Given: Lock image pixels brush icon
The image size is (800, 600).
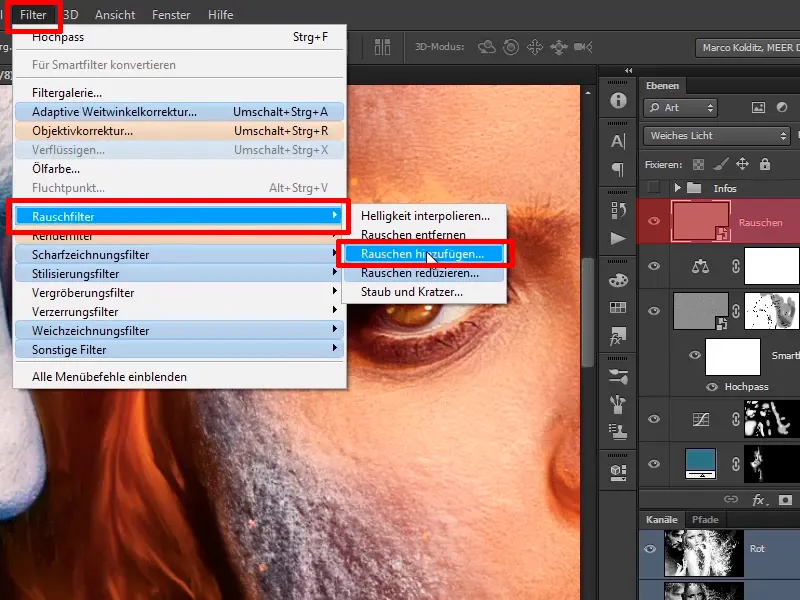Looking at the screenshot, I should click(720, 164).
